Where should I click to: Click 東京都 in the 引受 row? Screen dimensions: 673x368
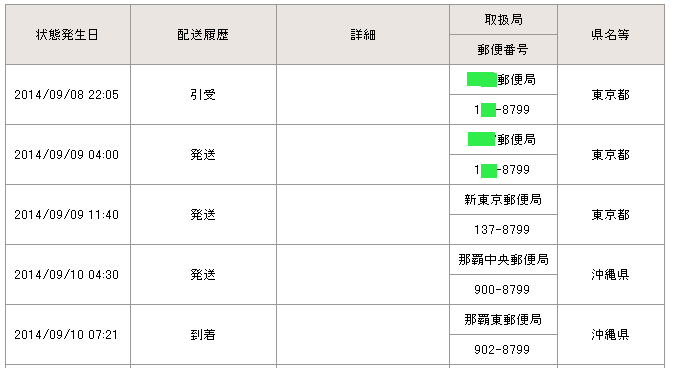tap(611, 95)
